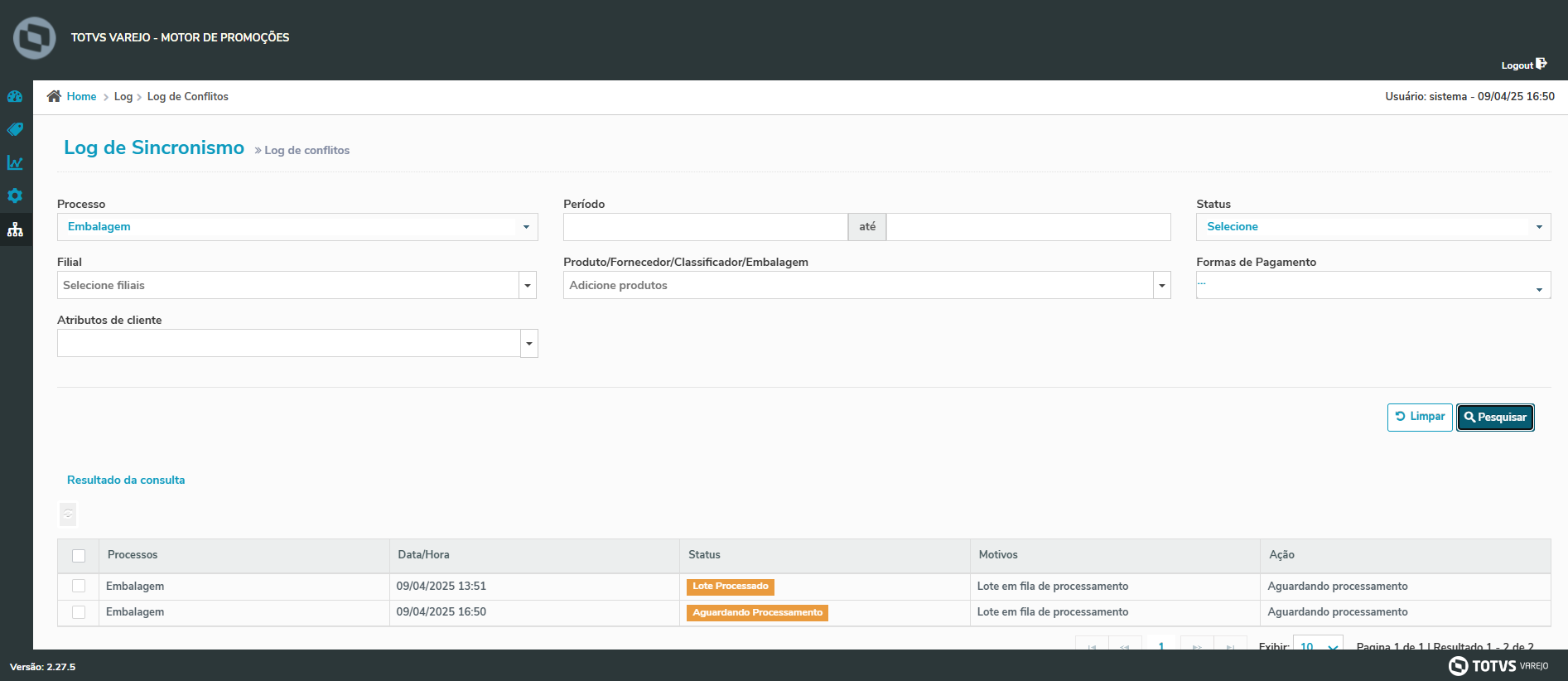Click the Pesquisar button
This screenshot has height=681, width=1568.
coord(1495,418)
